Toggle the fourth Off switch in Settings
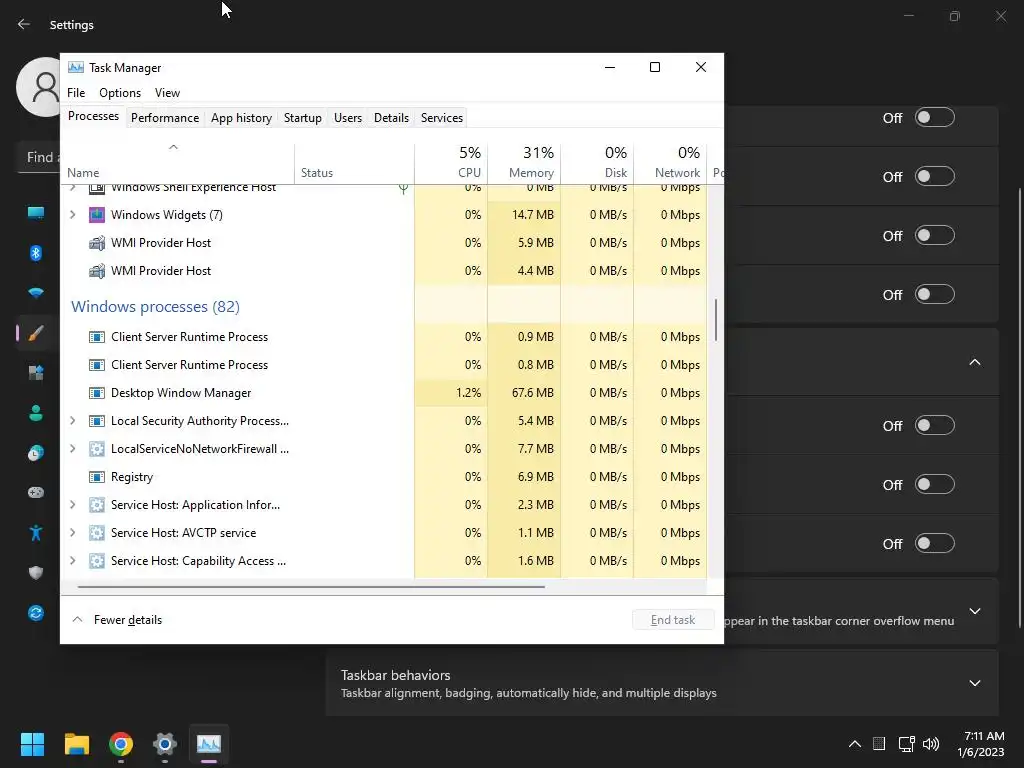This screenshot has width=1024, height=768. 935,295
